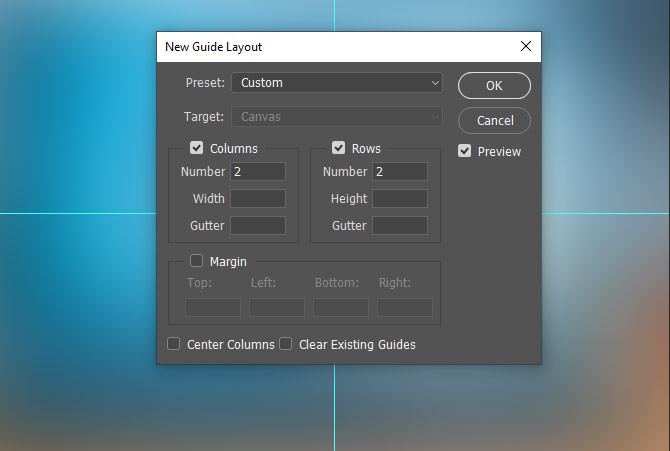Enable Clear Existing Guides checkbox
Image resolution: width=670 pixels, height=451 pixels.
click(x=286, y=344)
